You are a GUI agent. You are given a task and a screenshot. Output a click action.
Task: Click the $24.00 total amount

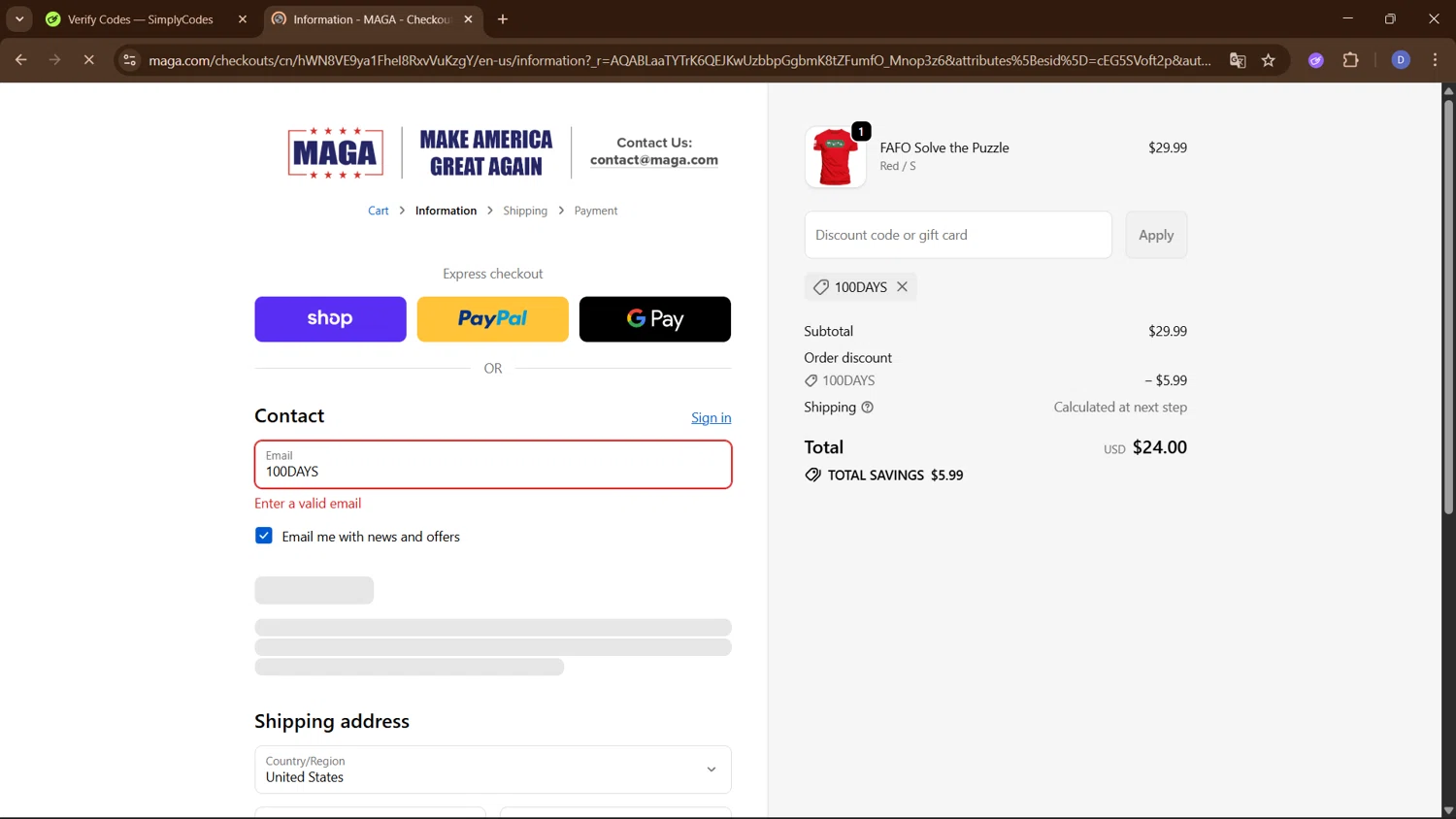1160,447
